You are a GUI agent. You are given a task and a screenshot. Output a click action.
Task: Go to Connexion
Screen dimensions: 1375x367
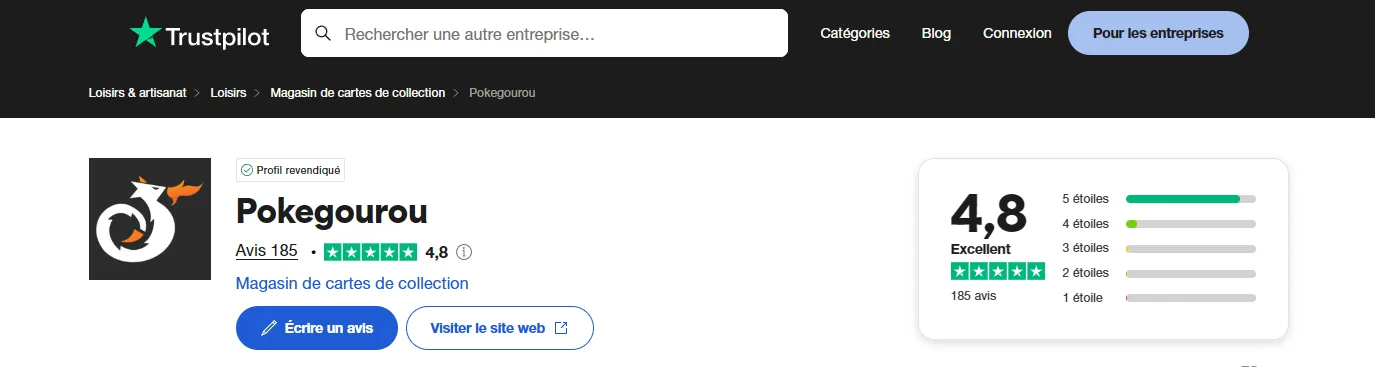point(1017,33)
